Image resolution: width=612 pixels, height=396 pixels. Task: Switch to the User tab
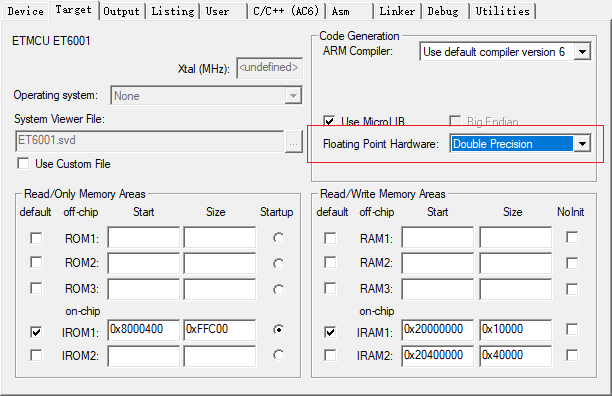coord(224,11)
